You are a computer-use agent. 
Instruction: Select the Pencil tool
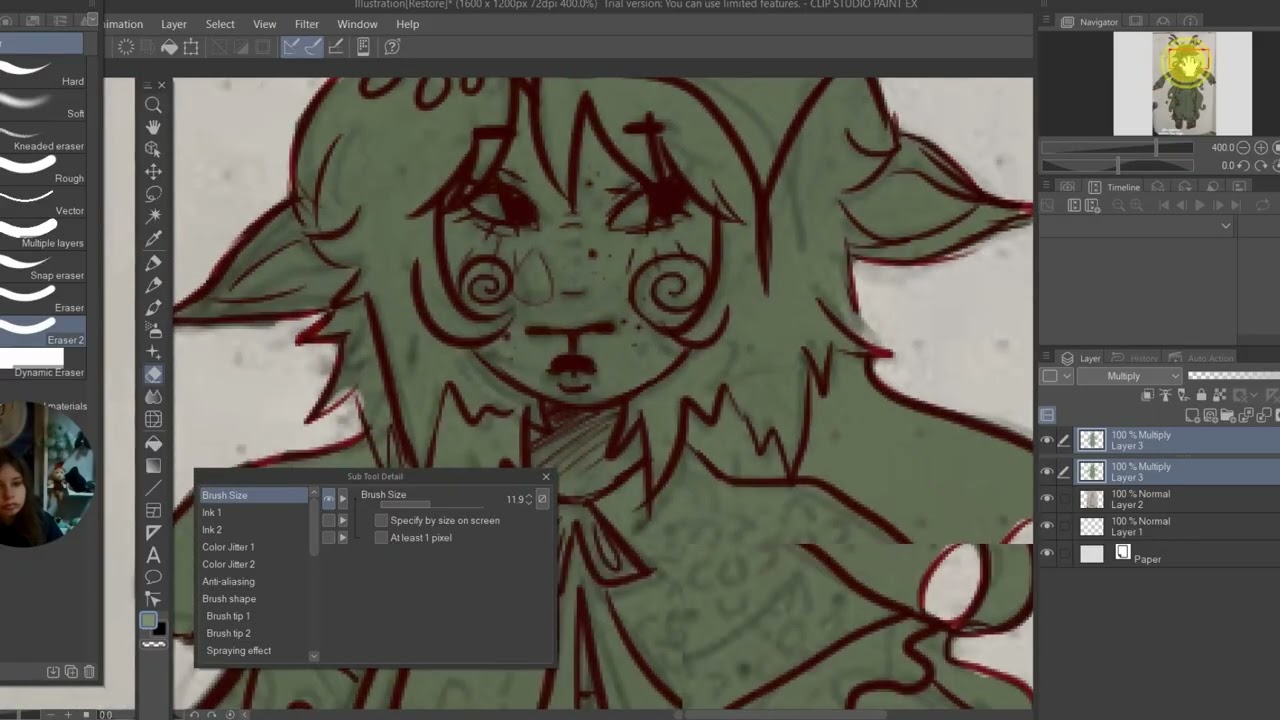[153, 285]
